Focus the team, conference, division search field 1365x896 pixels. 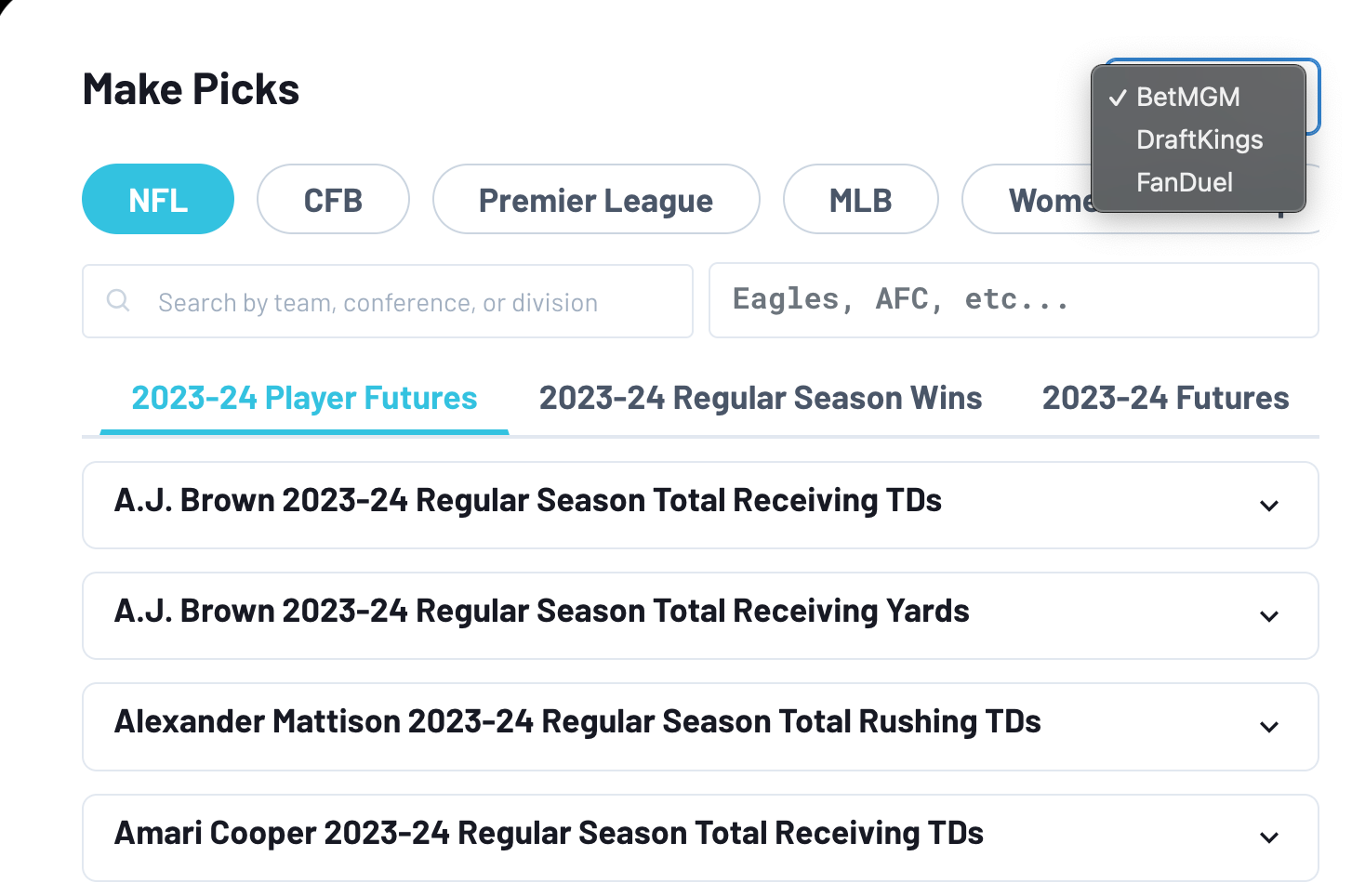388,301
